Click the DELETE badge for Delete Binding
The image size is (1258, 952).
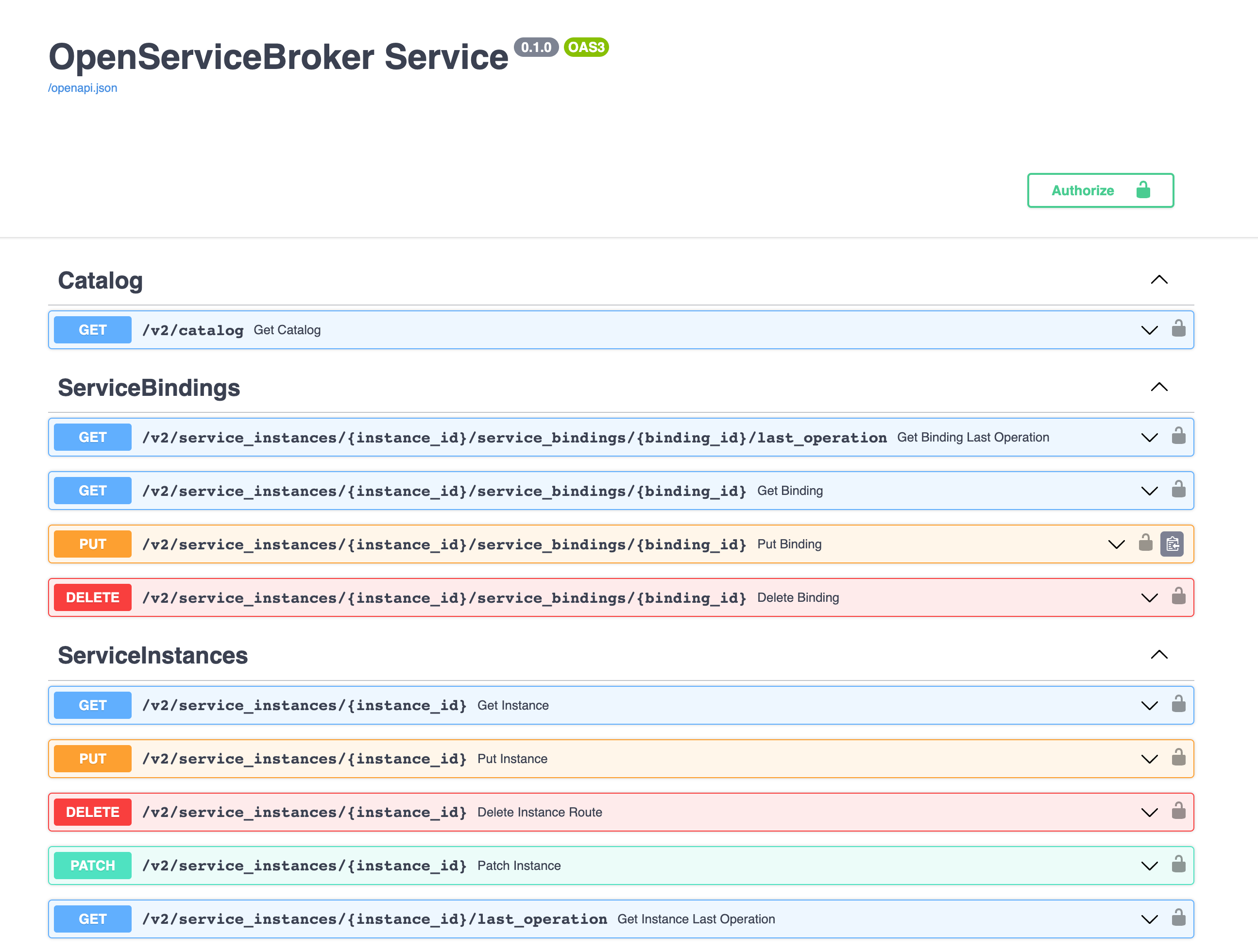tap(93, 598)
